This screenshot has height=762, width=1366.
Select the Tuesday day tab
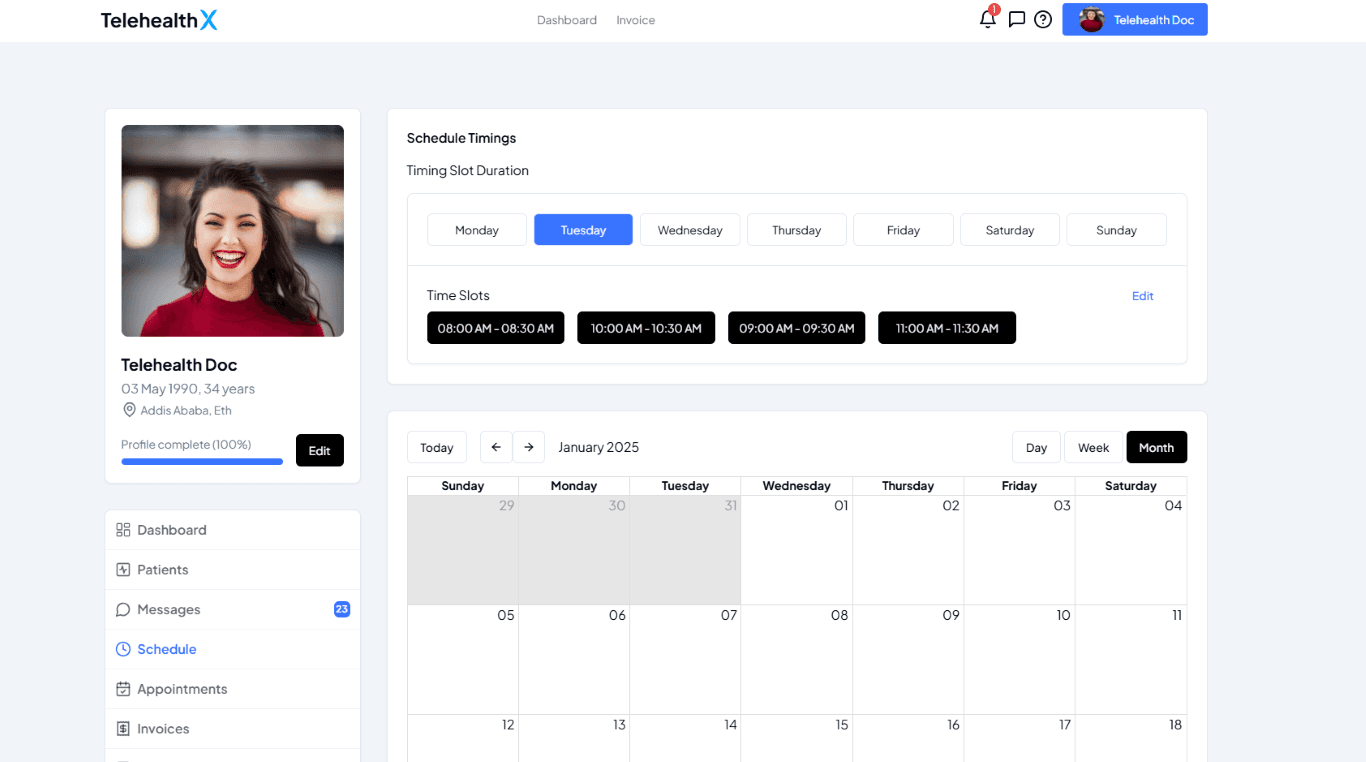[x=583, y=230]
